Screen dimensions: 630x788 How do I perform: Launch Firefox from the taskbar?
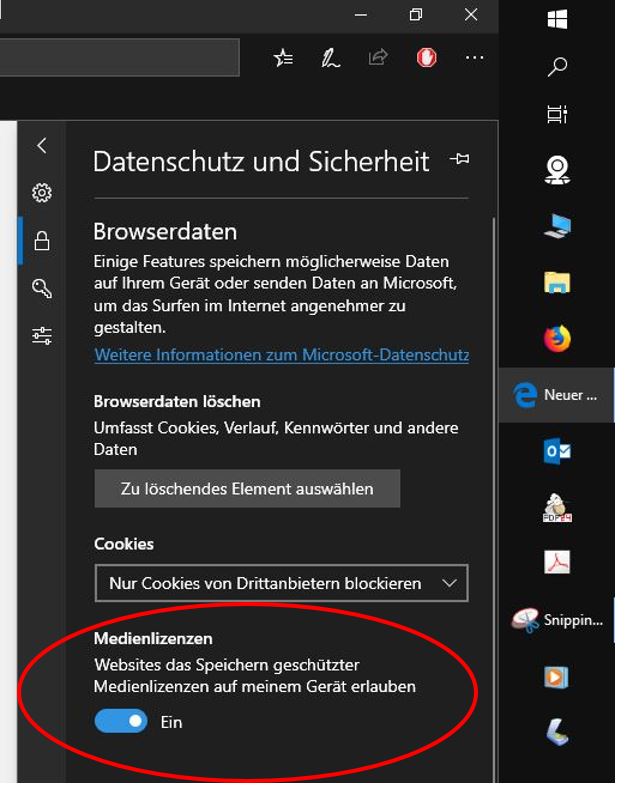click(x=557, y=338)
